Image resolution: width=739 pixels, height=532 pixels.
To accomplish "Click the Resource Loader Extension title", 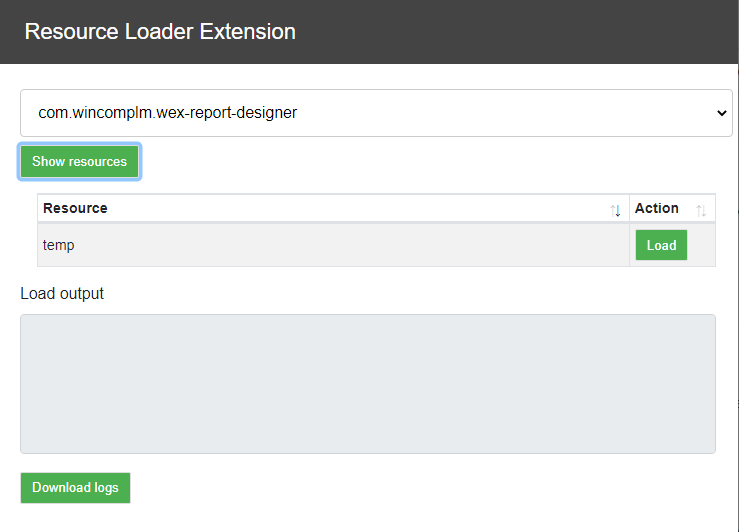I will (x=160, y=32).
